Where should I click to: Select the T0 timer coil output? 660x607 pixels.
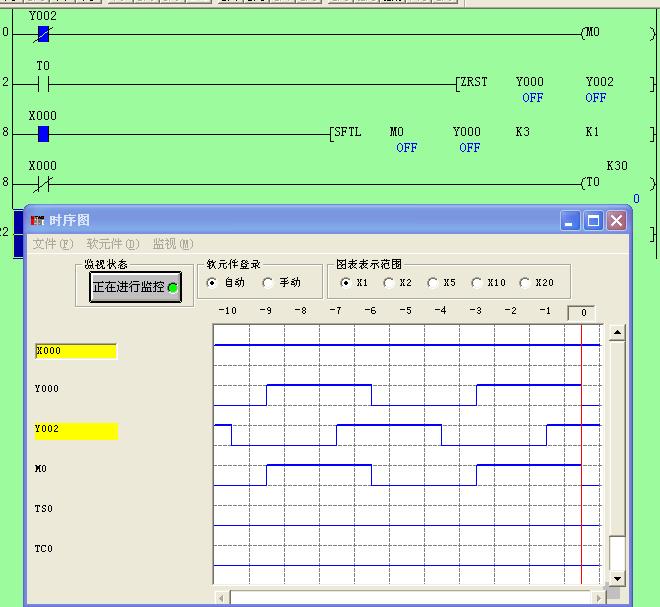click(x=592, y=183)
